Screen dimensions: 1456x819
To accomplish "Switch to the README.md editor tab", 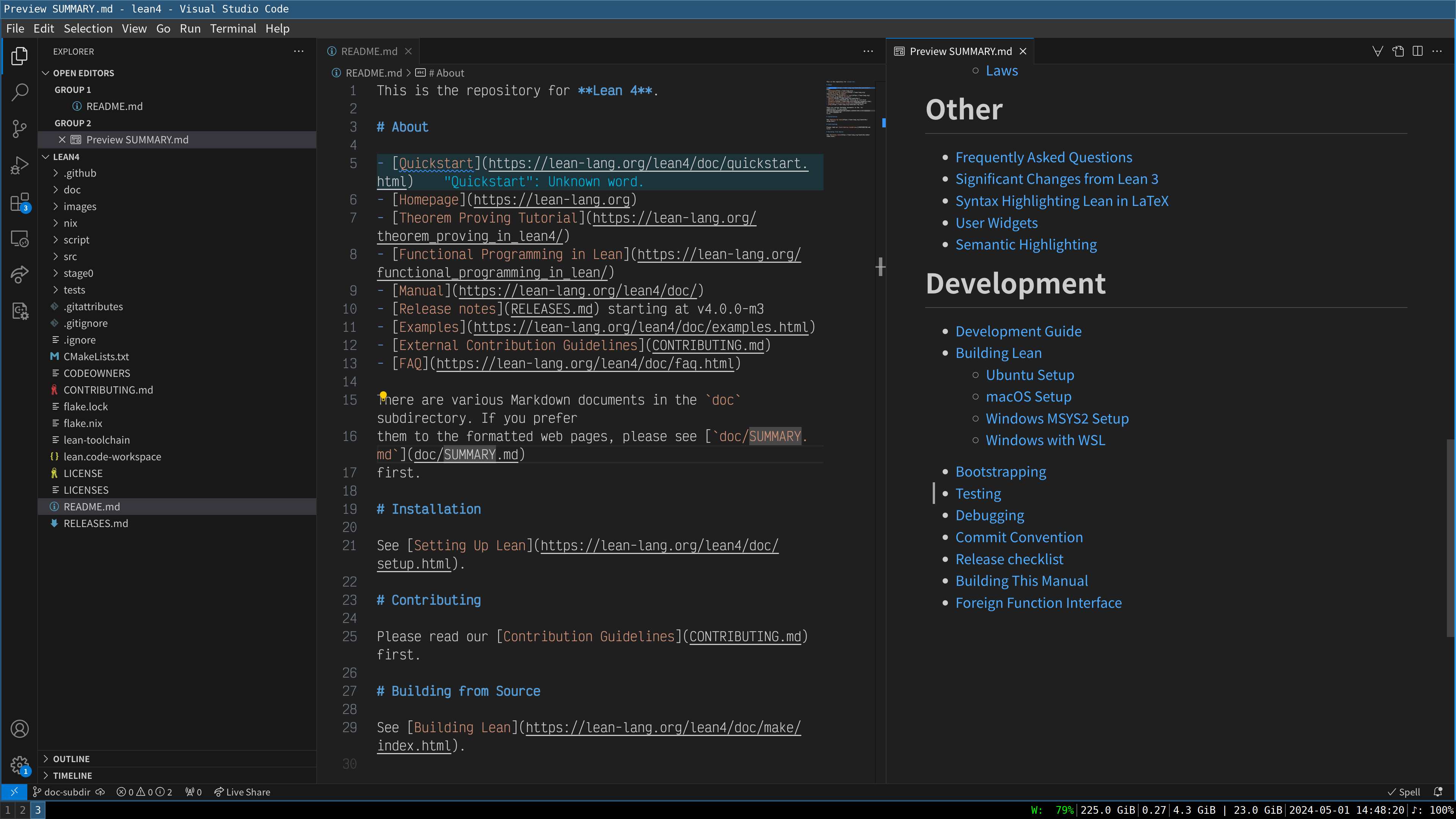I will click(369, 52).
